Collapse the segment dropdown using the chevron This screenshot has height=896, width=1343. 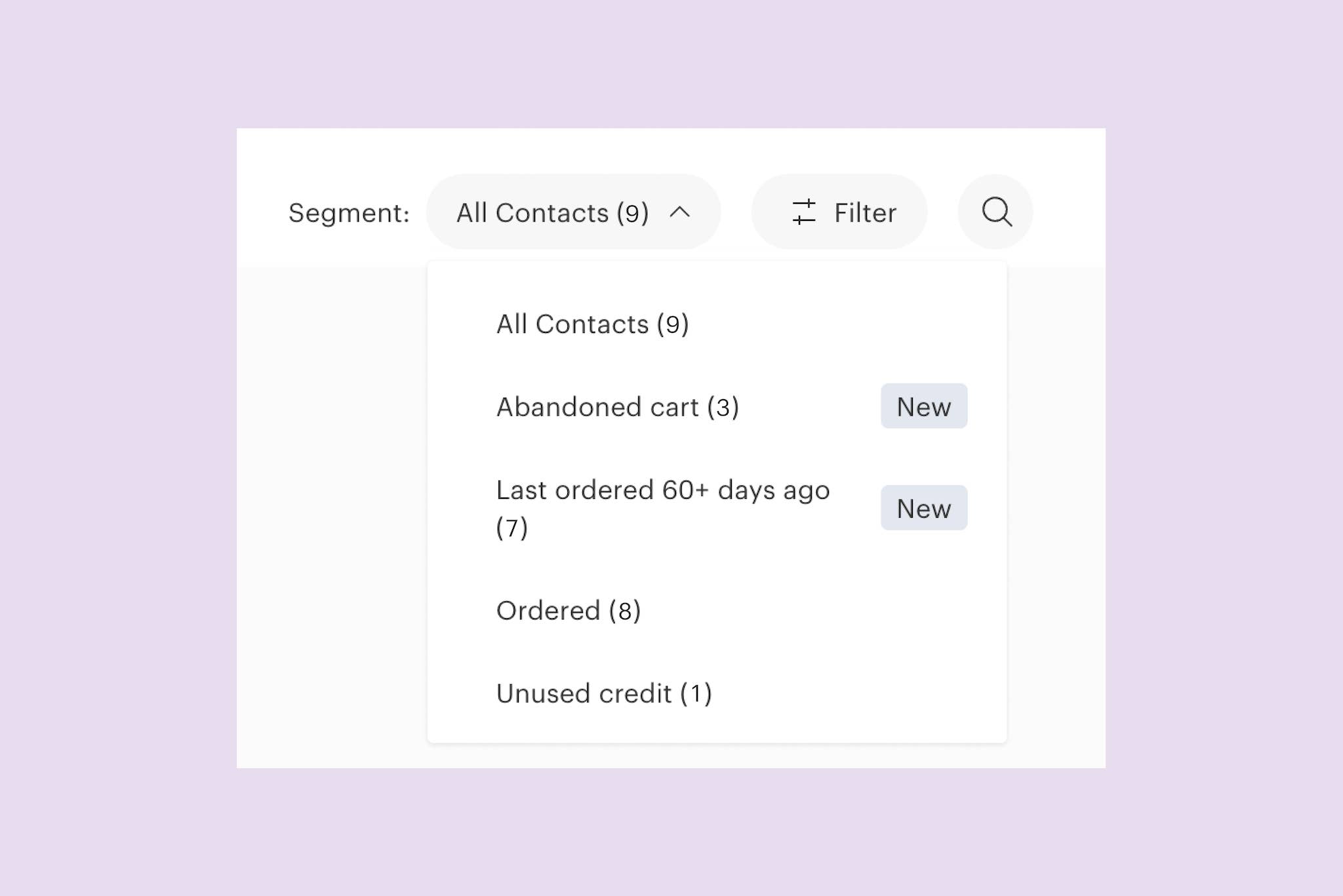coord(680,212)
